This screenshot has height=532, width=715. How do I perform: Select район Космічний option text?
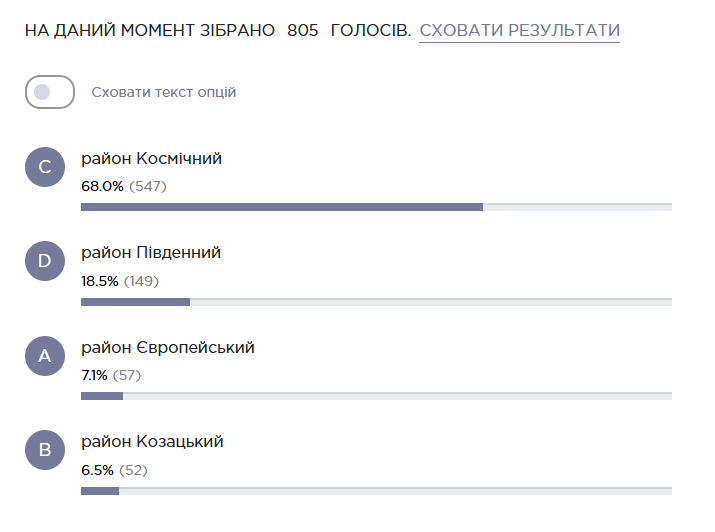151,159
